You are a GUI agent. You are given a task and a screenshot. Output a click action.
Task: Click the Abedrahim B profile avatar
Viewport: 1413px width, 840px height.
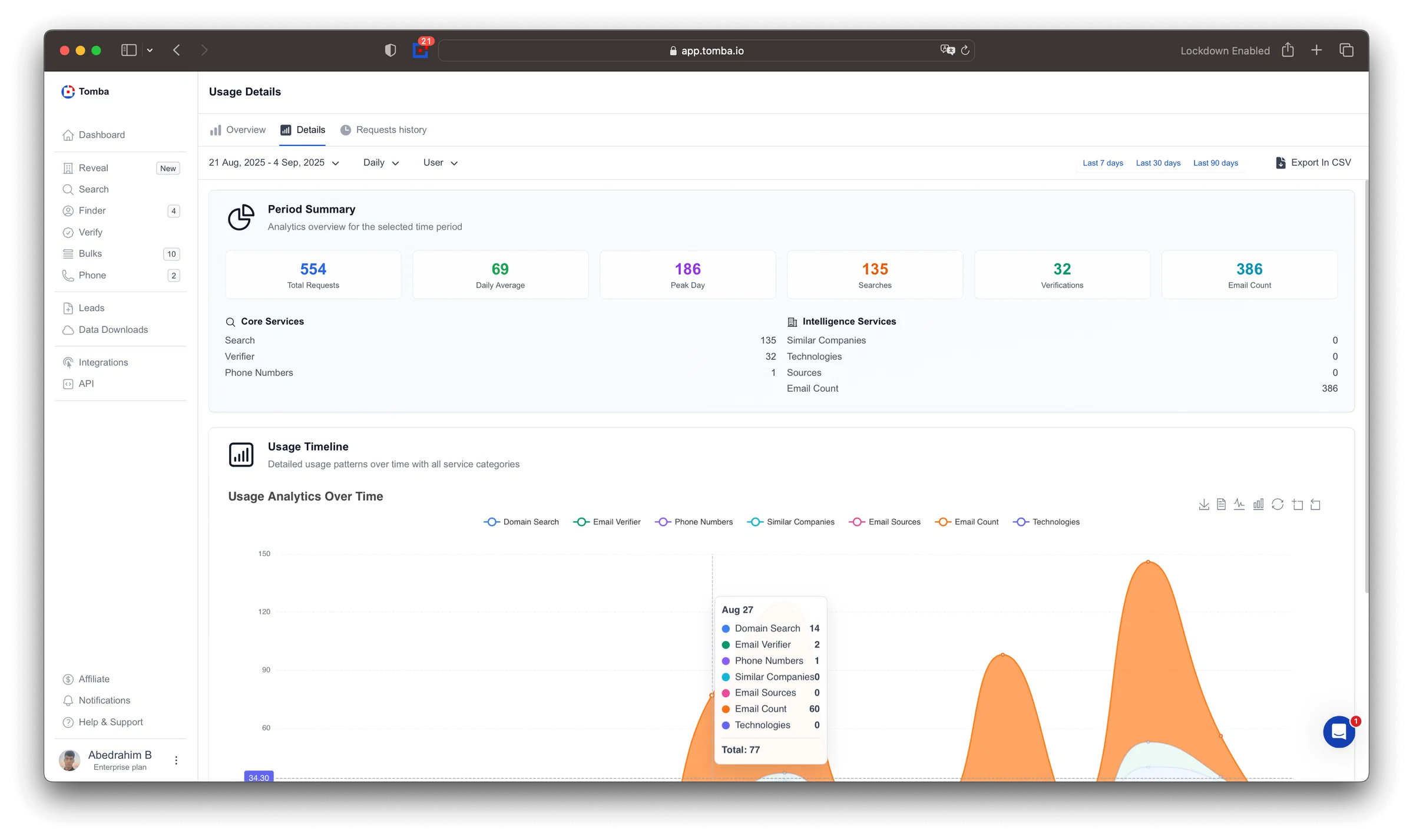(x=70, y=760)
